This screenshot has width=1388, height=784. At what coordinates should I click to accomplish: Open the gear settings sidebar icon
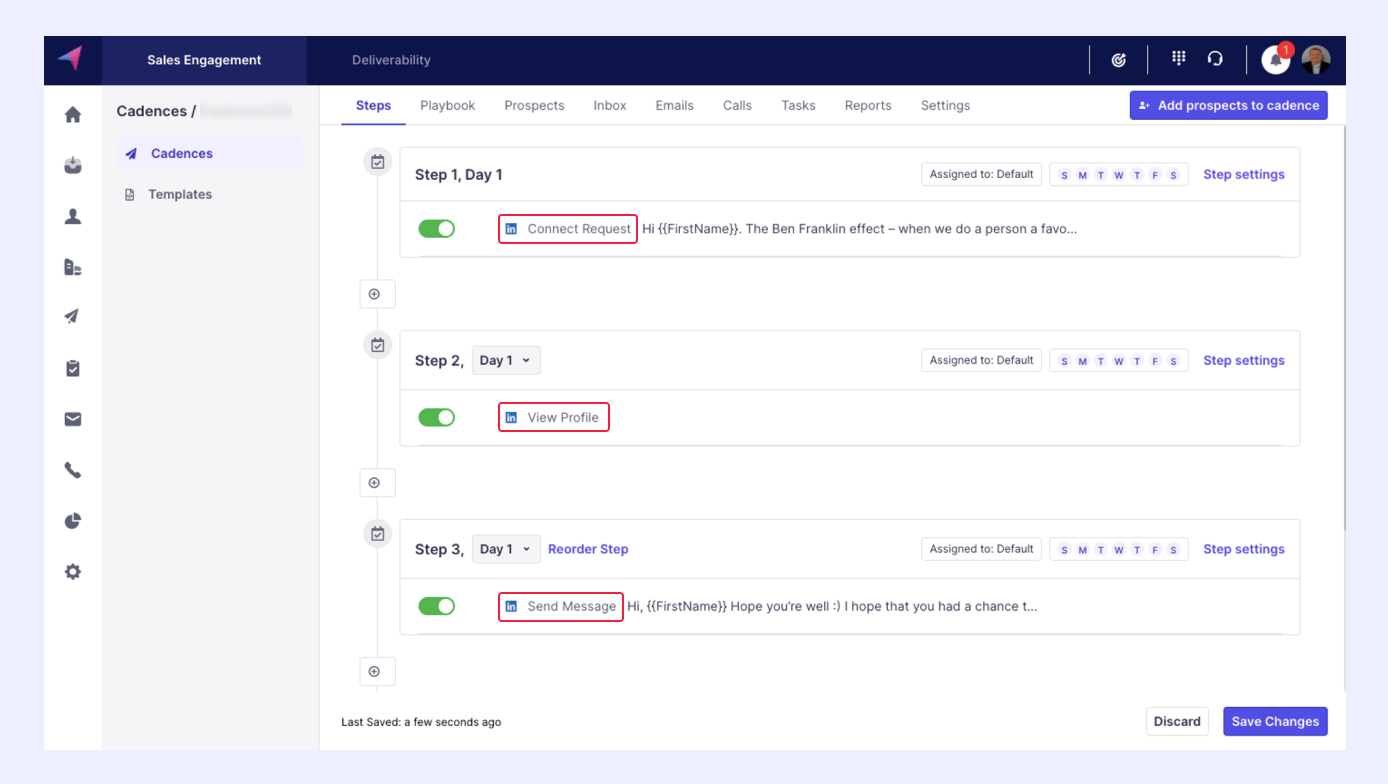click(x=73, y=572)
